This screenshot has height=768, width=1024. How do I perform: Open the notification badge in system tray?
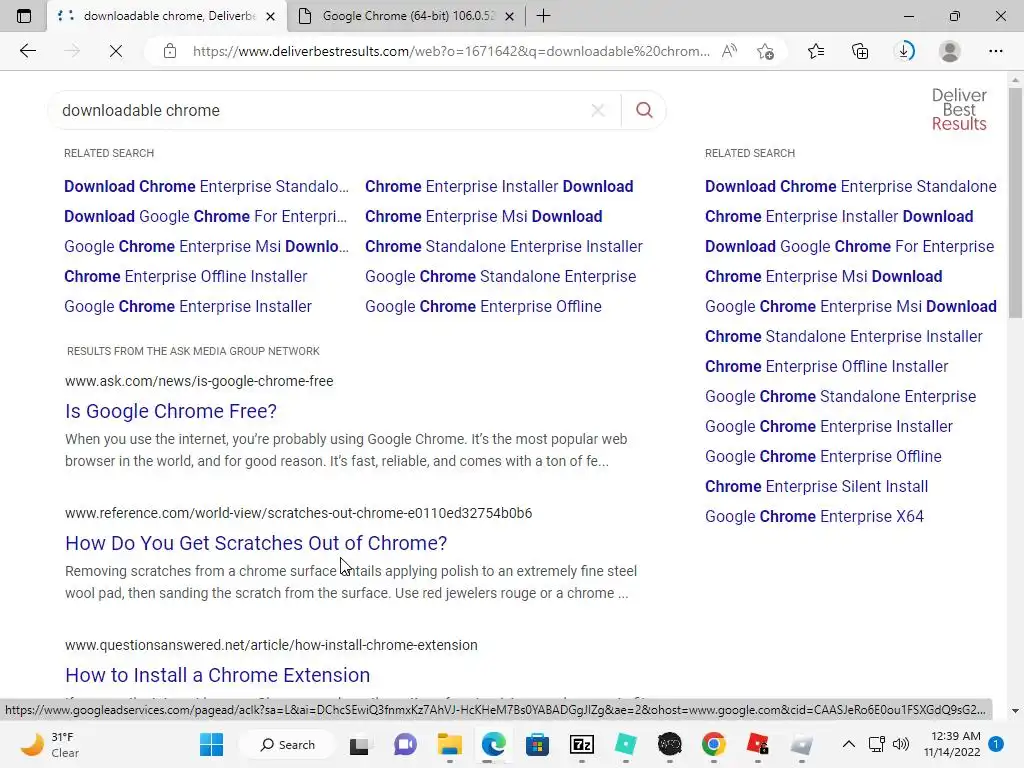point(996,744)
